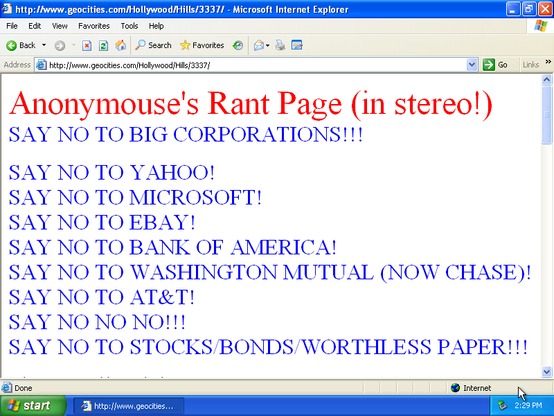Image resolution: width=554 pixels, height=416 pixels.
Task: Click the green Go button
Action: pyautogui.click(x=495, y=65)
